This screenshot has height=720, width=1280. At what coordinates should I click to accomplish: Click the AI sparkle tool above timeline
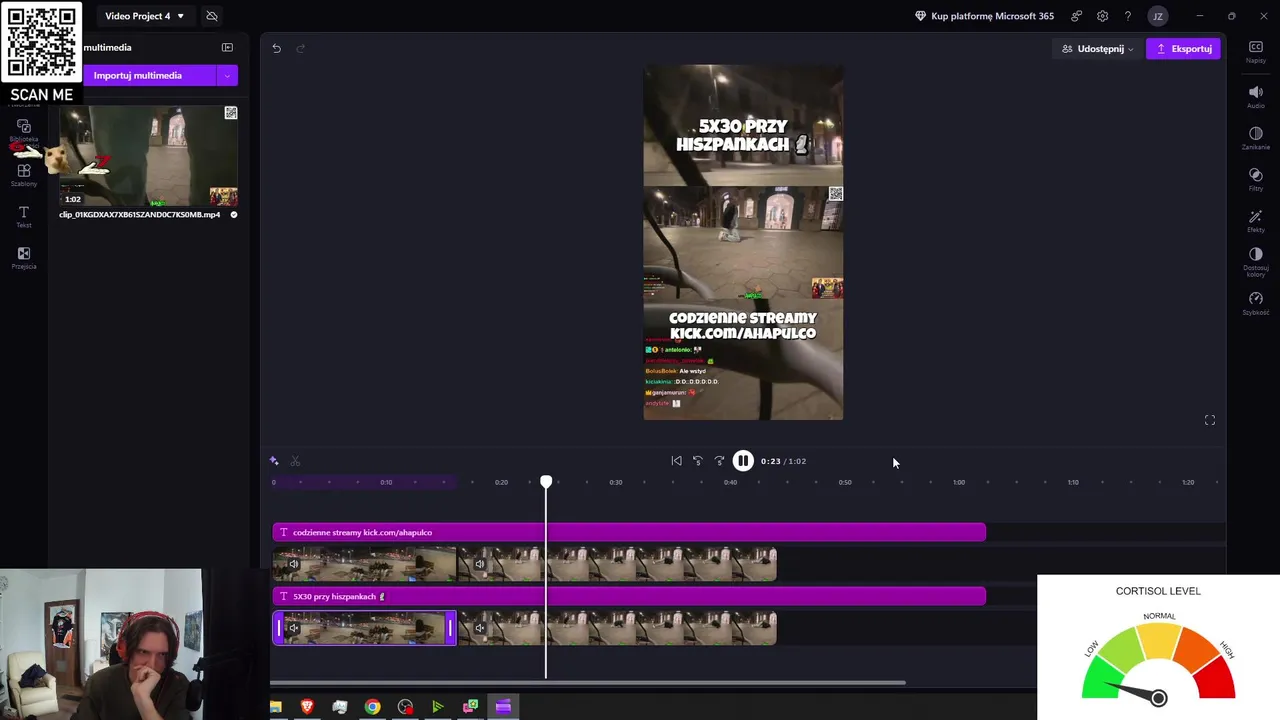(274, 461)
